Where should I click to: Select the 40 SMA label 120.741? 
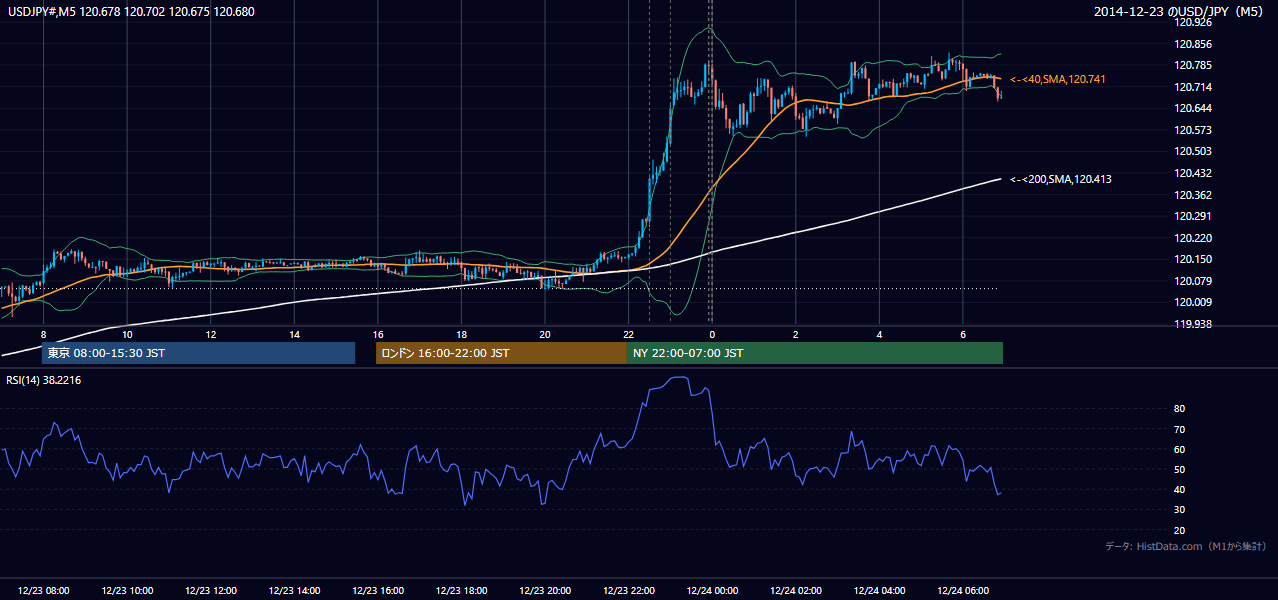[1059, 79]
